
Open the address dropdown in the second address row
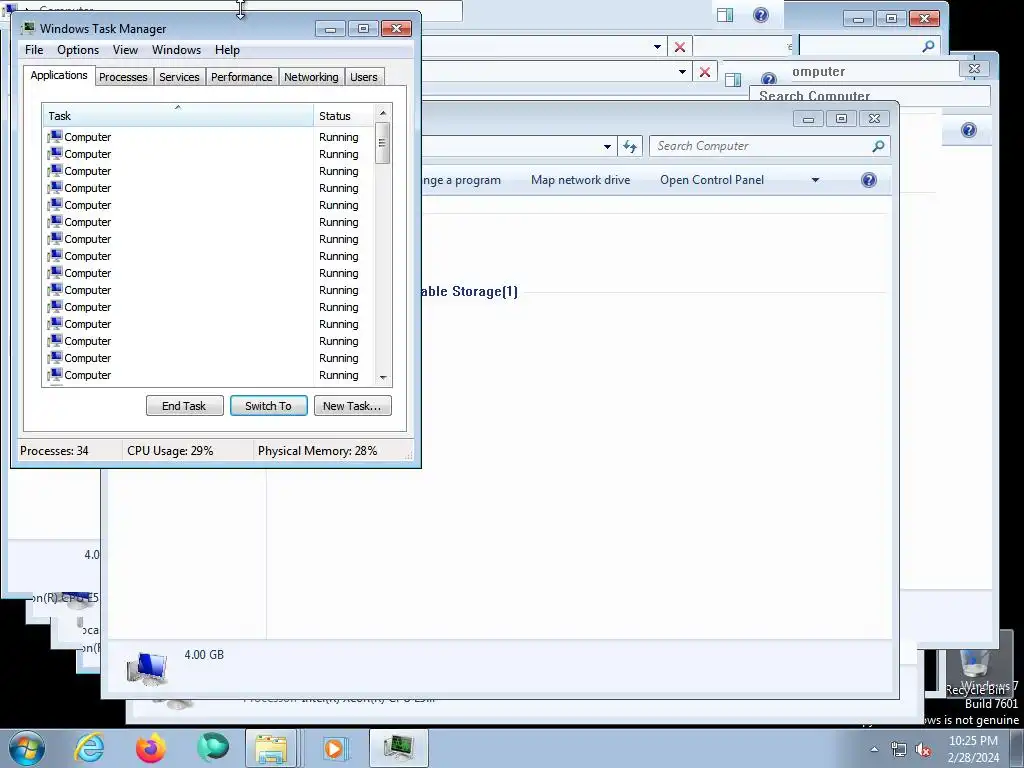click(x=682, y=72)
